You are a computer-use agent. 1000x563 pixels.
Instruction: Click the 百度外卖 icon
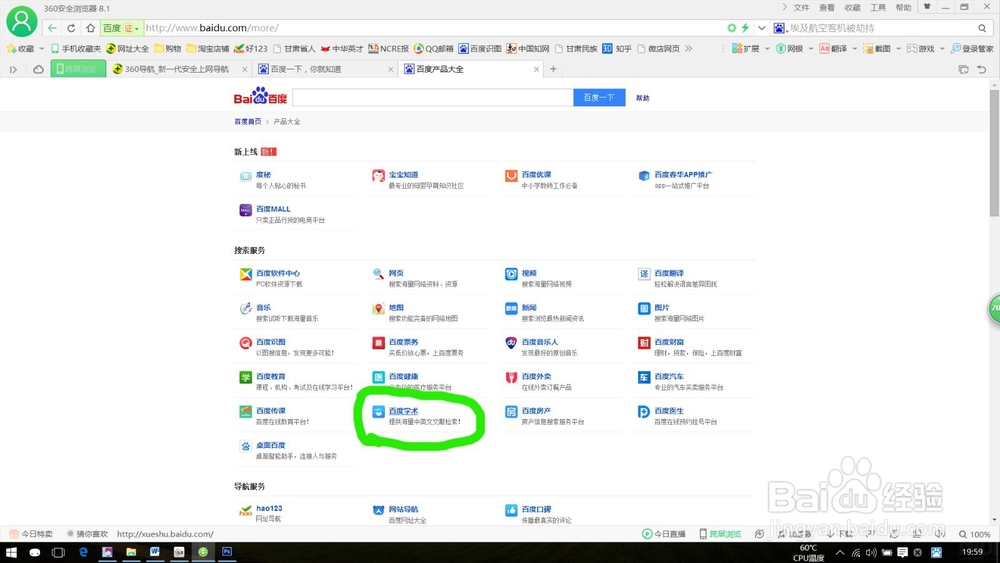tap(511, 377)
